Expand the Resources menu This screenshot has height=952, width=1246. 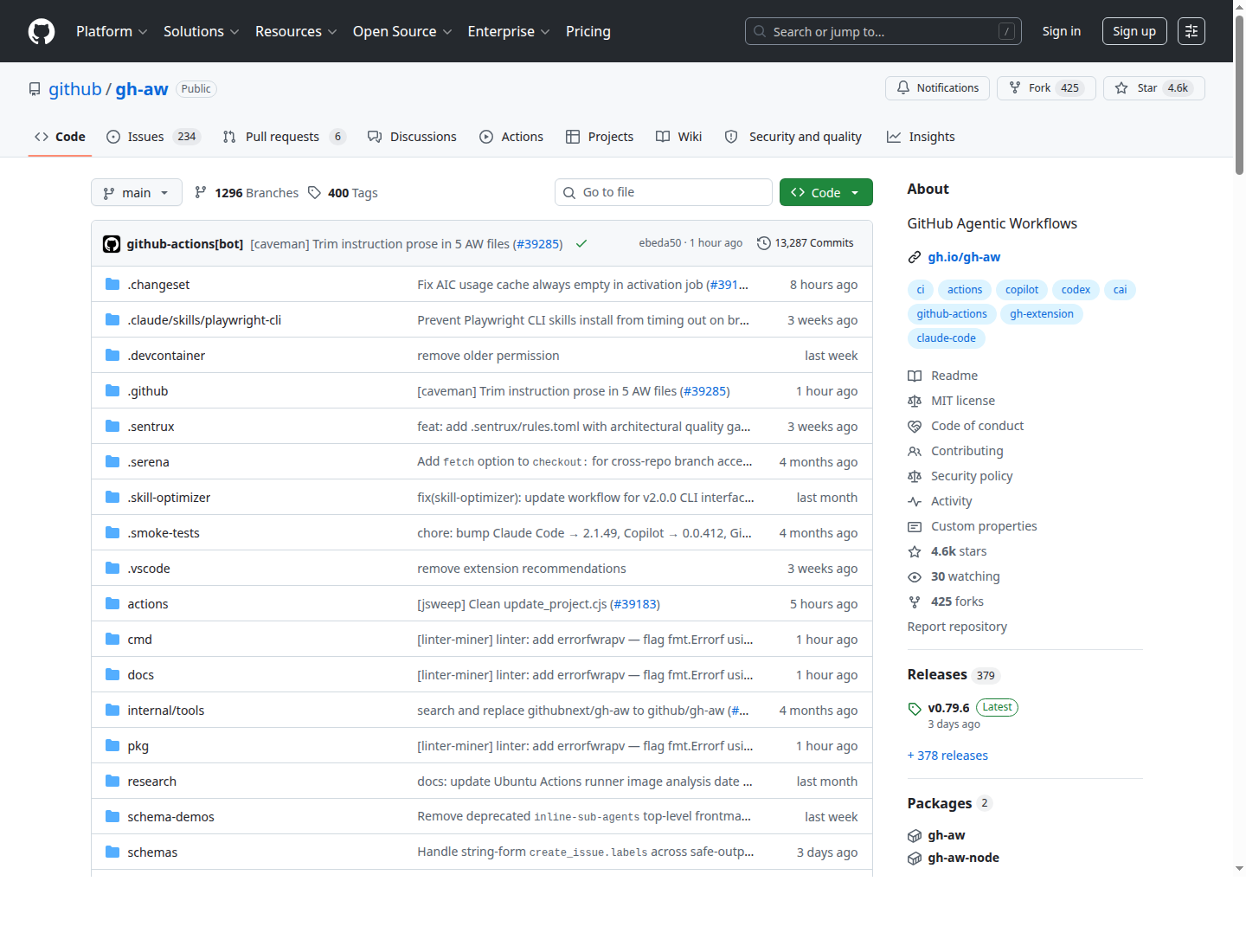(296, 31)
